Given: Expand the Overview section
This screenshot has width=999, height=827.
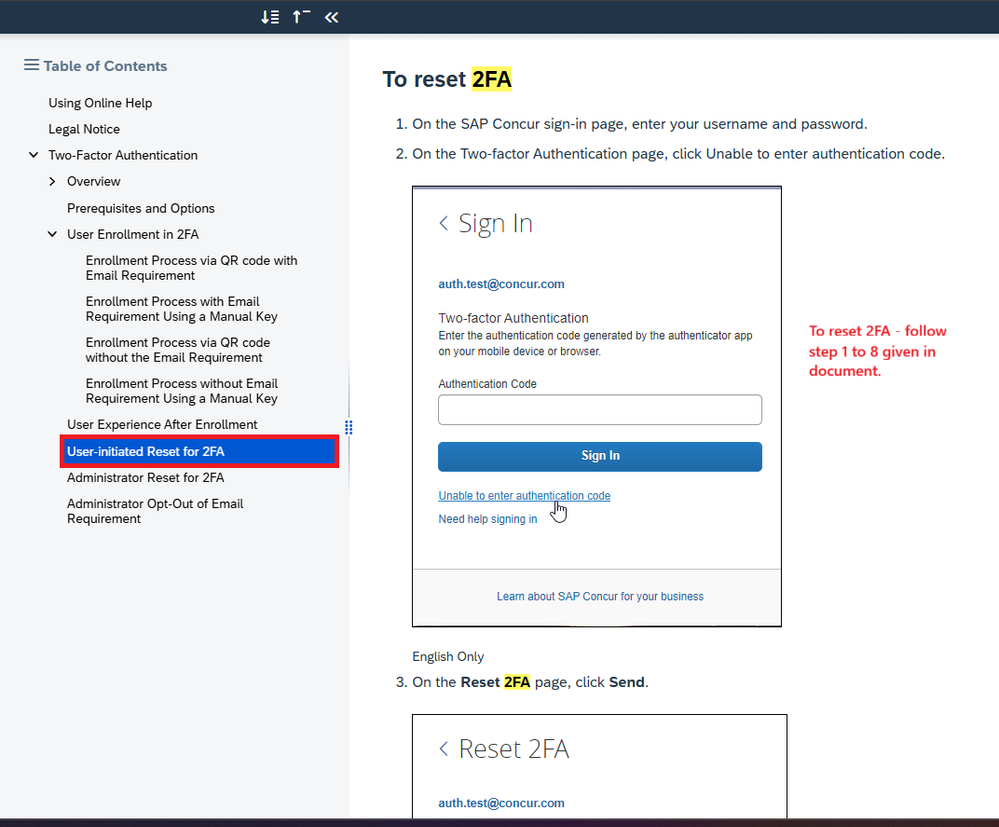Looking at the screenshot, I should click(53, 181).
